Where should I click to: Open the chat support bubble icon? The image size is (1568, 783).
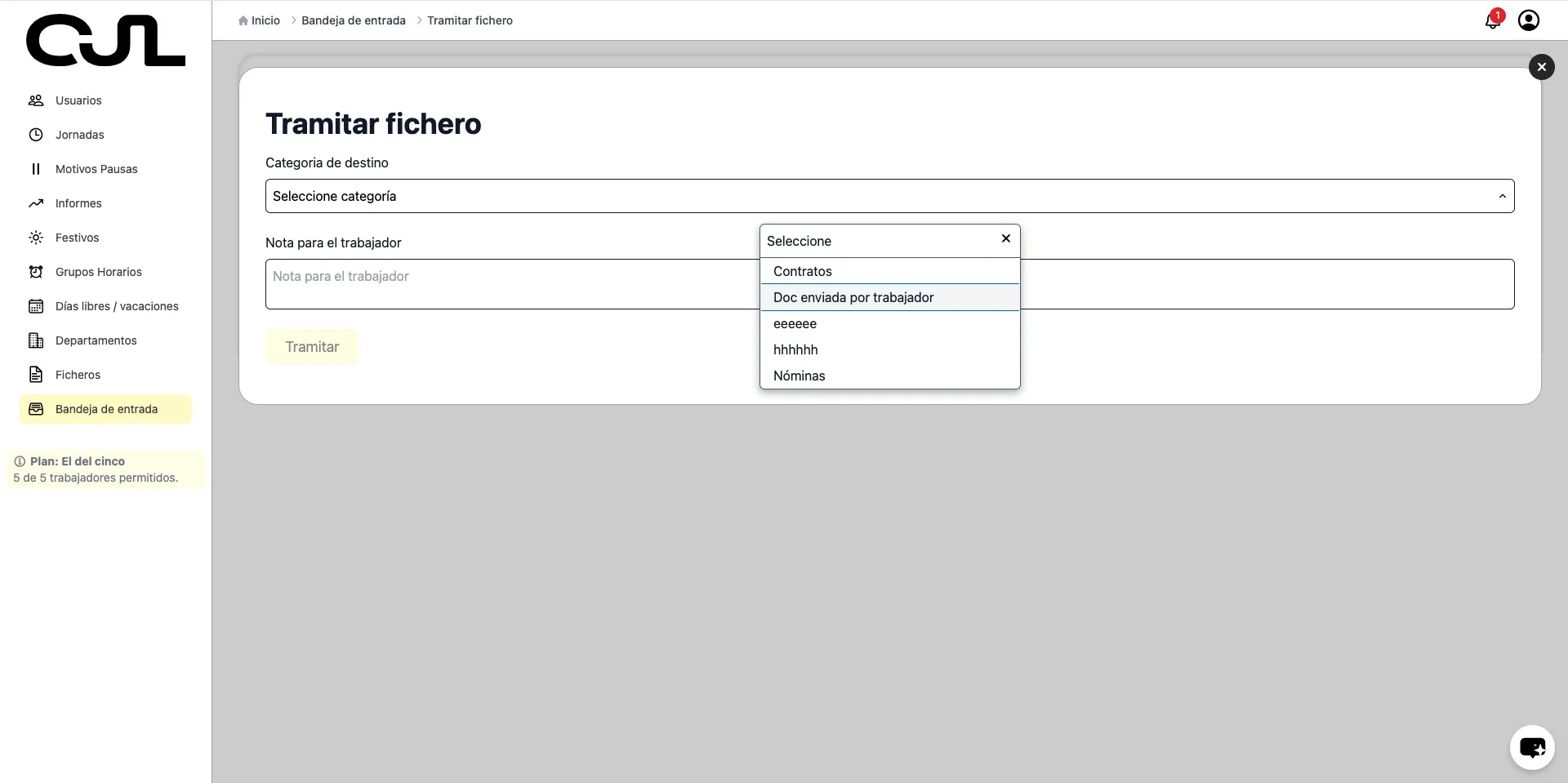tap(1531, 747)
